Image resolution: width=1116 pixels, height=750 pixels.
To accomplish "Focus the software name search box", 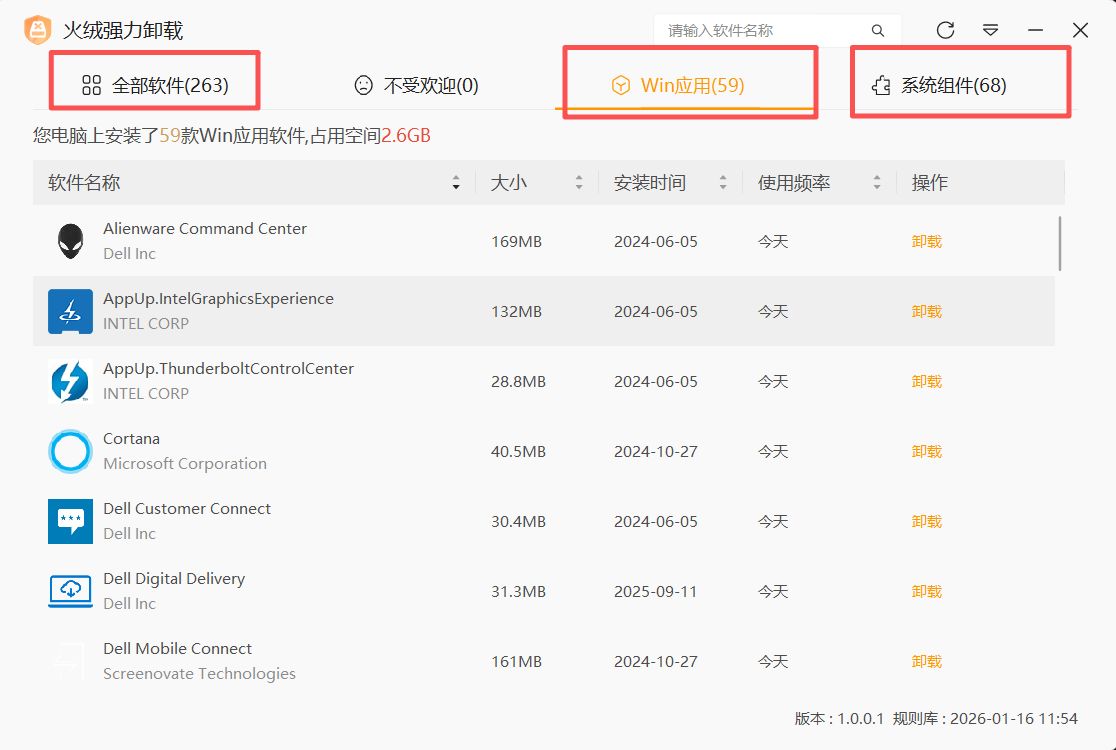I will 777,31.
